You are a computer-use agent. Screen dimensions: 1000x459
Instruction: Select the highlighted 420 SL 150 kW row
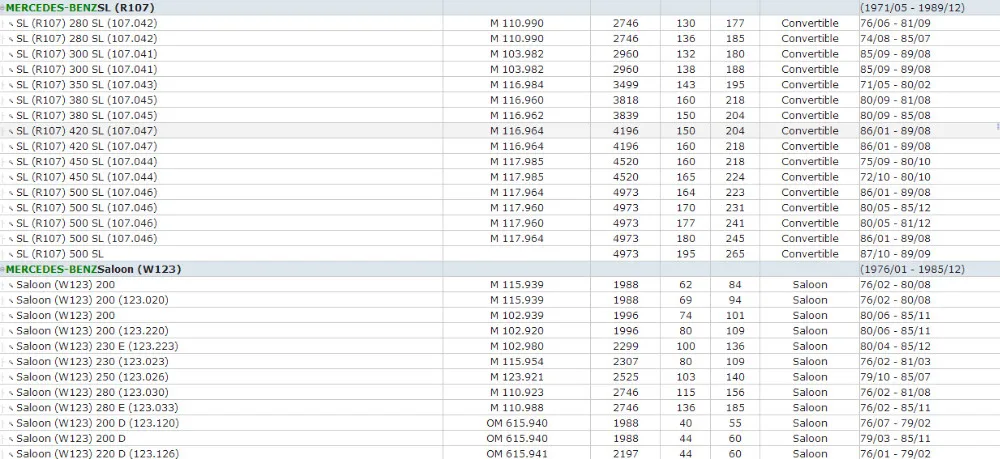(x=500, y=131)
